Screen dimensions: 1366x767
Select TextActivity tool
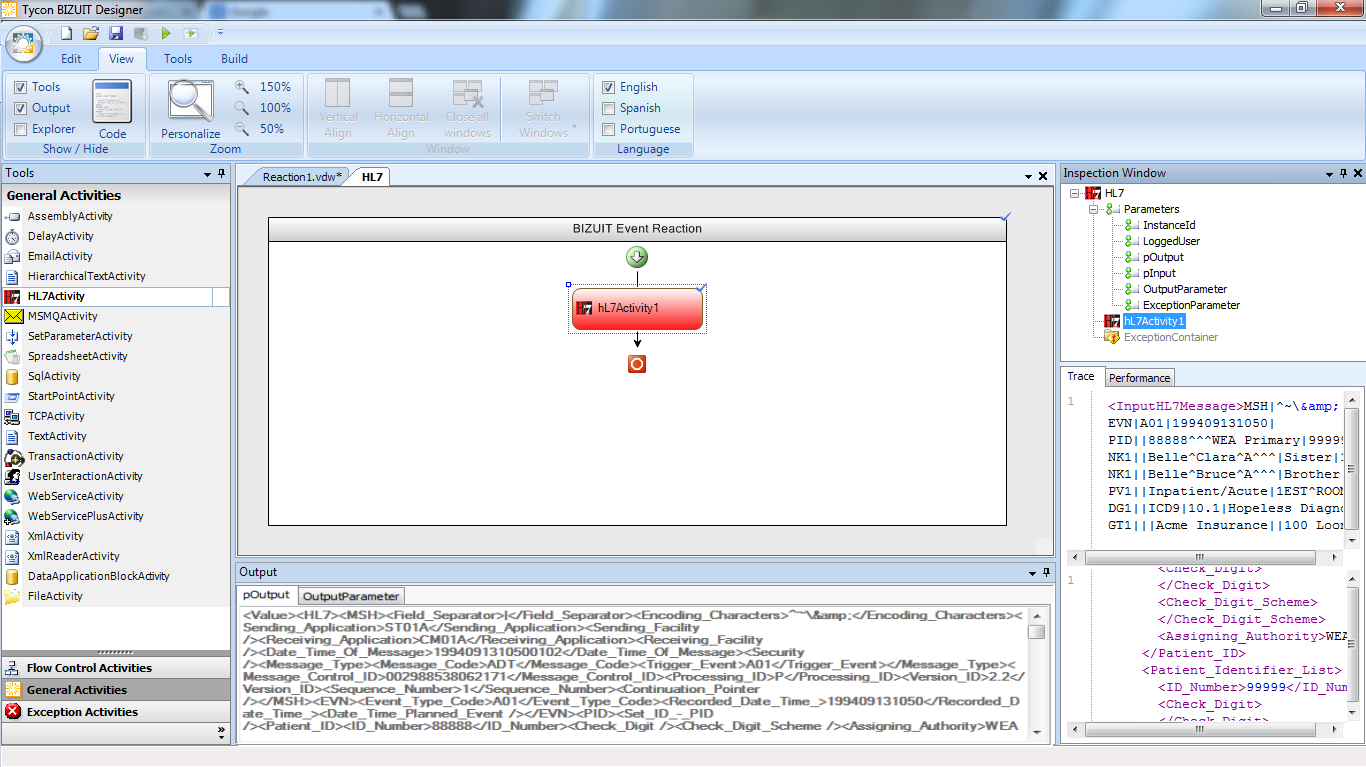[57, 436]
